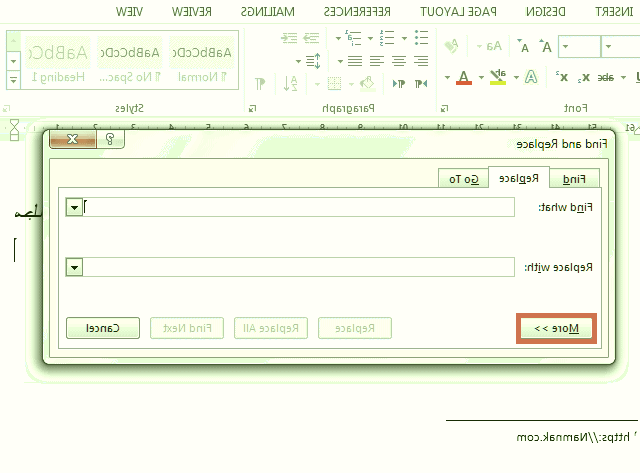
Task: Open the PAGE LAYOUT ribbon tab
Action: [458, 11]
